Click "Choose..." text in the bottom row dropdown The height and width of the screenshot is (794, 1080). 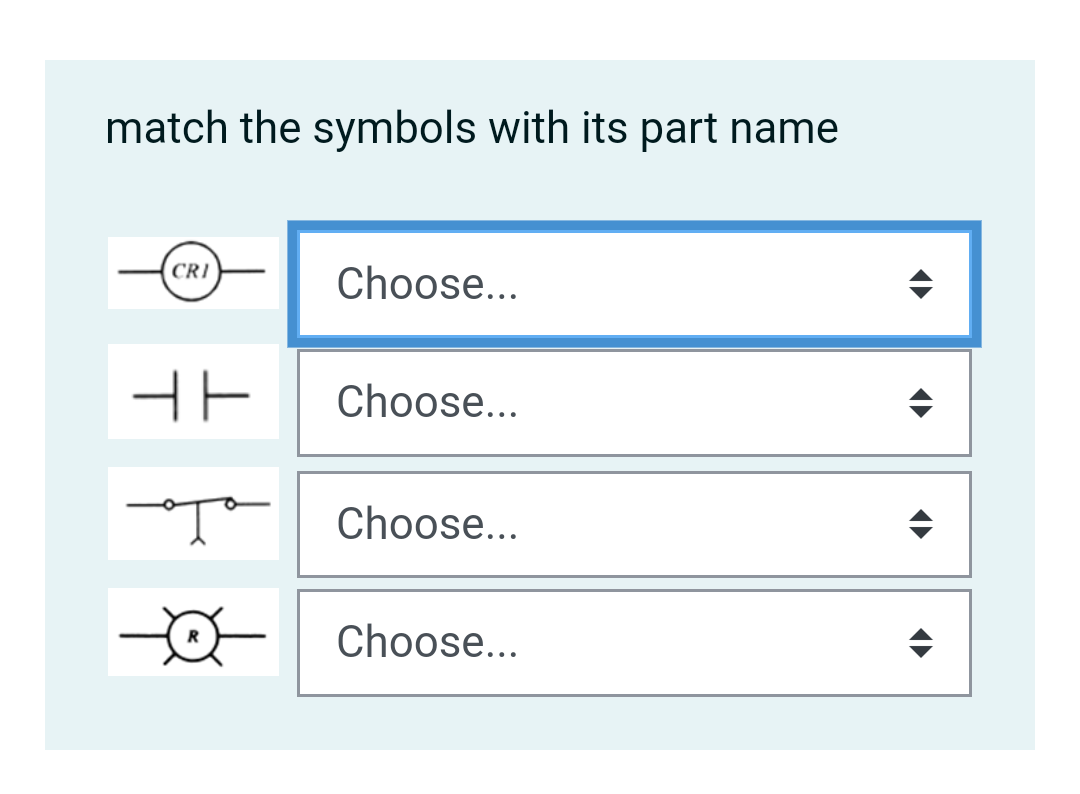pyautogui.click(x=427, y=643)
